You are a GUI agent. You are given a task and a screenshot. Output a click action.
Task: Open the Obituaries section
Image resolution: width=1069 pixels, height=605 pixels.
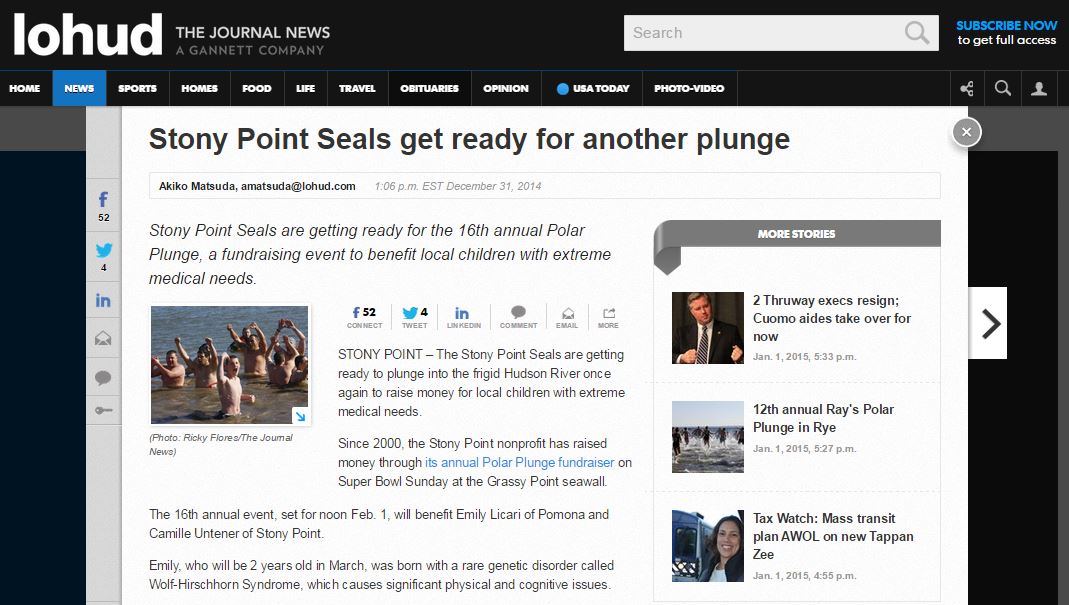click(x=430, y=89)
